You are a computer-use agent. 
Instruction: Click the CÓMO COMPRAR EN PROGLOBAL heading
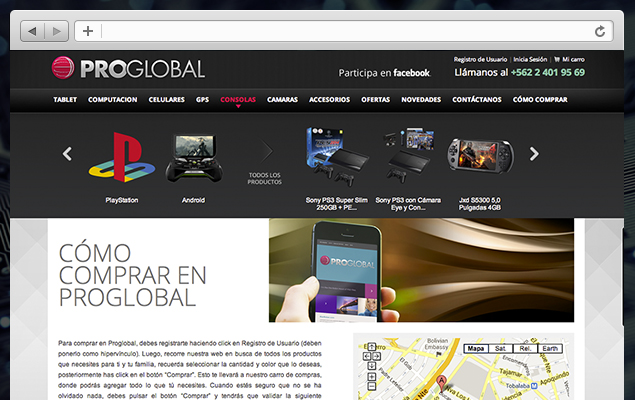point(132,275)
